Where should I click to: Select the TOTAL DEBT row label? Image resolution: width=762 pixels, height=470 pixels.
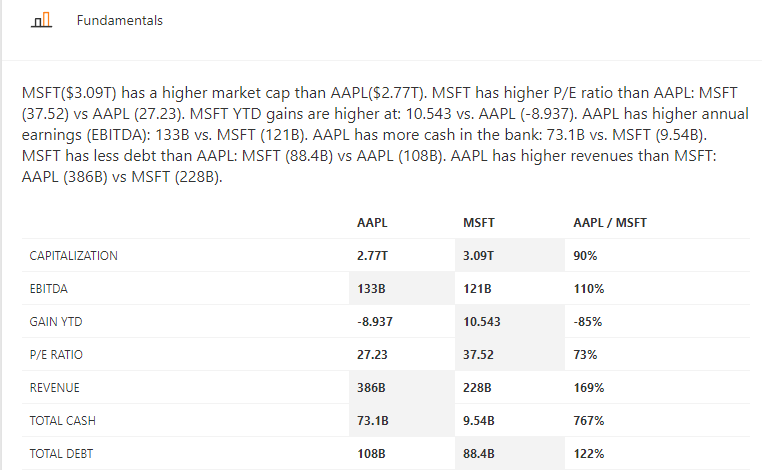62,454
